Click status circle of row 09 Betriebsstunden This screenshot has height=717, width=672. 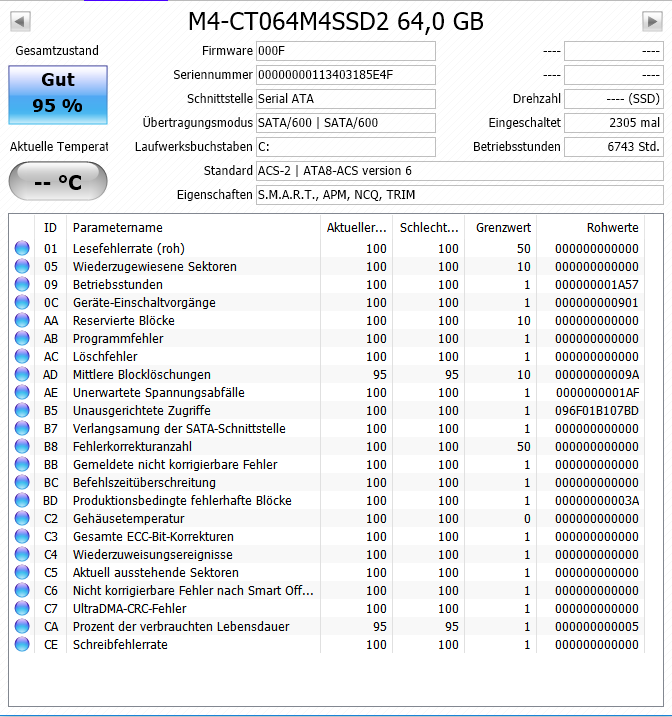click(22, 284)
